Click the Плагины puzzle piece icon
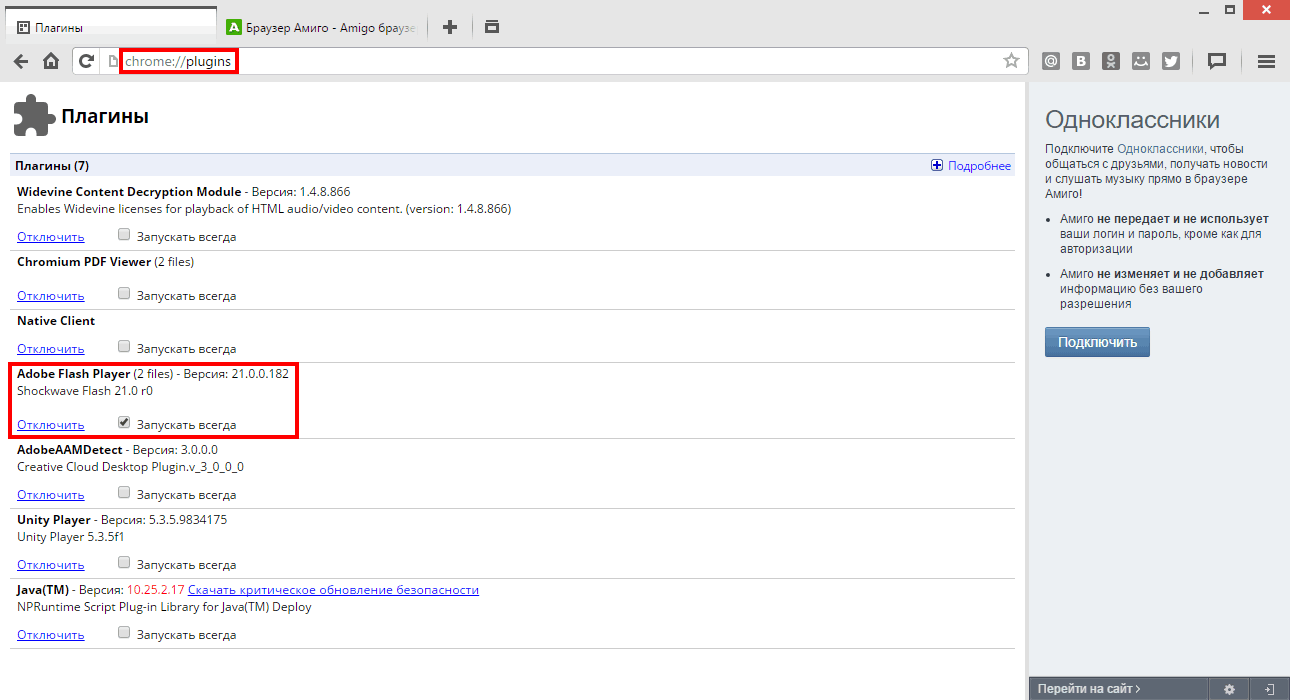The width and height of the screenshot is (1290, 700). [x=34, y=116]
